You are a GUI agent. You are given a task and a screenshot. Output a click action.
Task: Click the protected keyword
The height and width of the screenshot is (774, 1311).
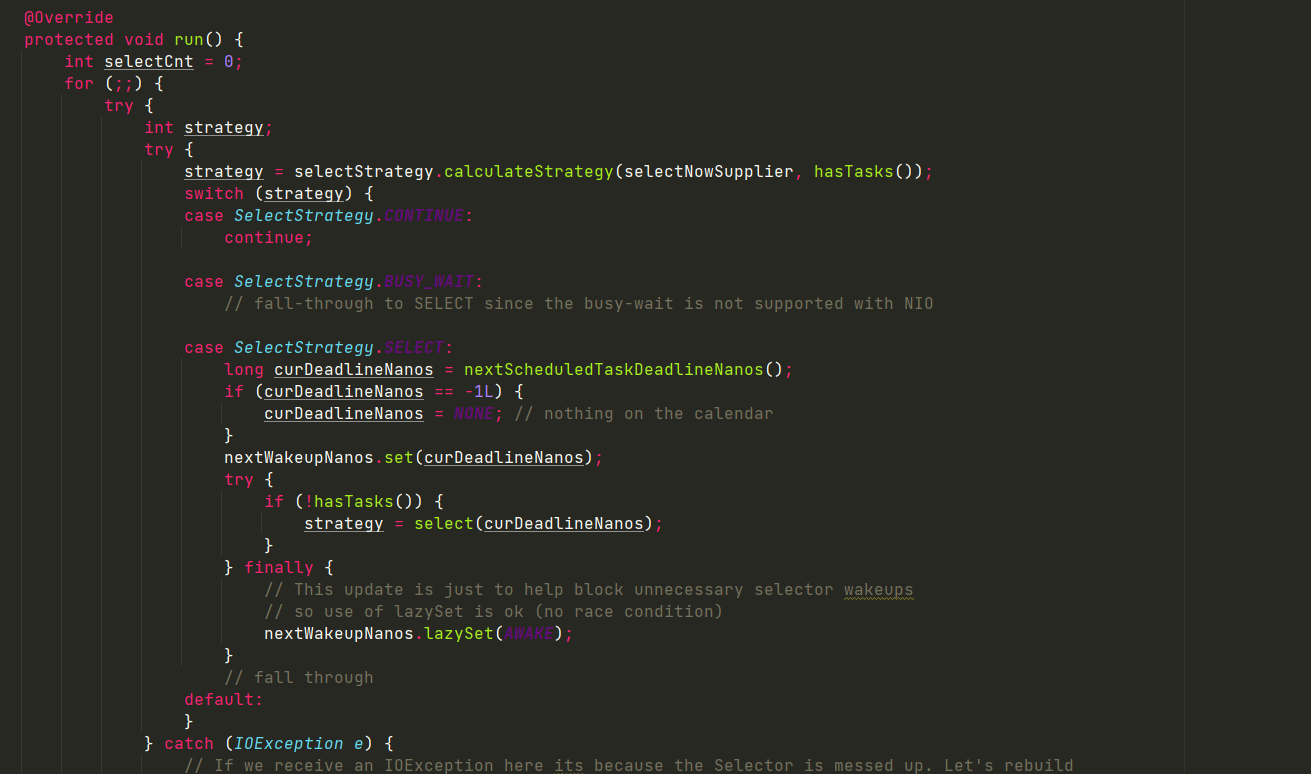69,39
